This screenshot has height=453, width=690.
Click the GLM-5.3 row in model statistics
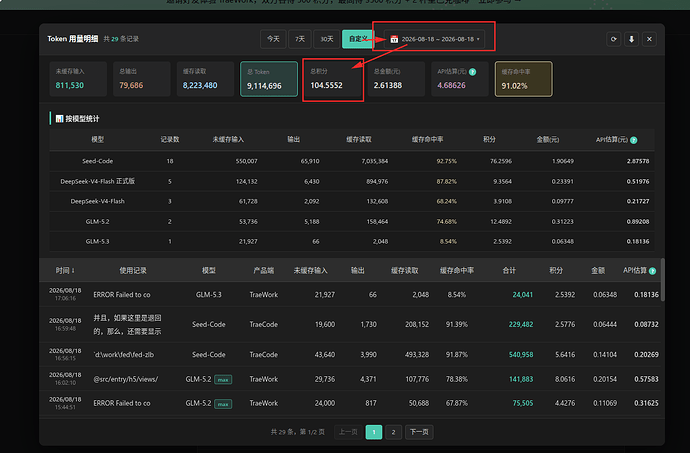352,241
